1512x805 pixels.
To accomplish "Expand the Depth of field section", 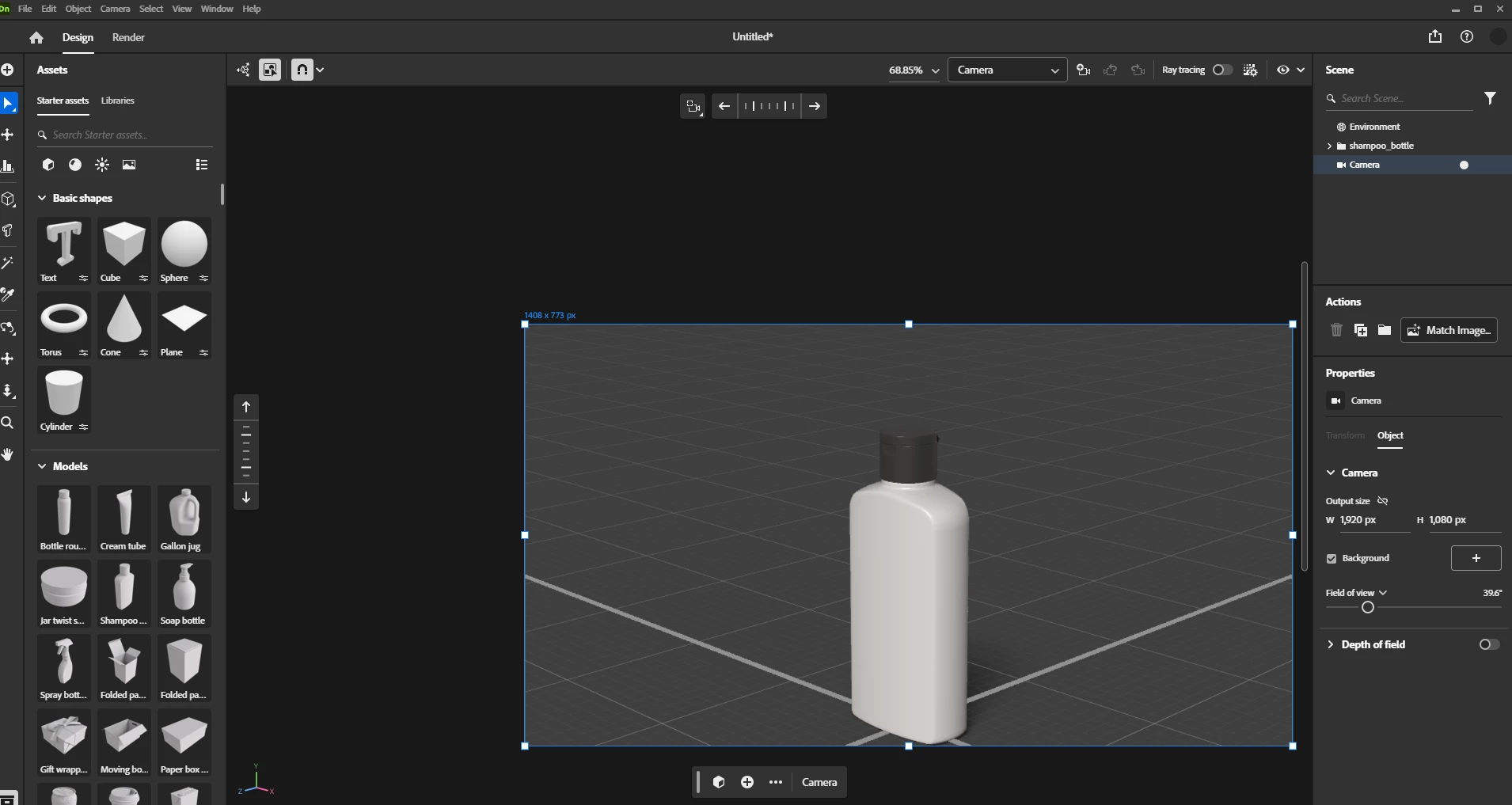I will tap(1331, 644).
